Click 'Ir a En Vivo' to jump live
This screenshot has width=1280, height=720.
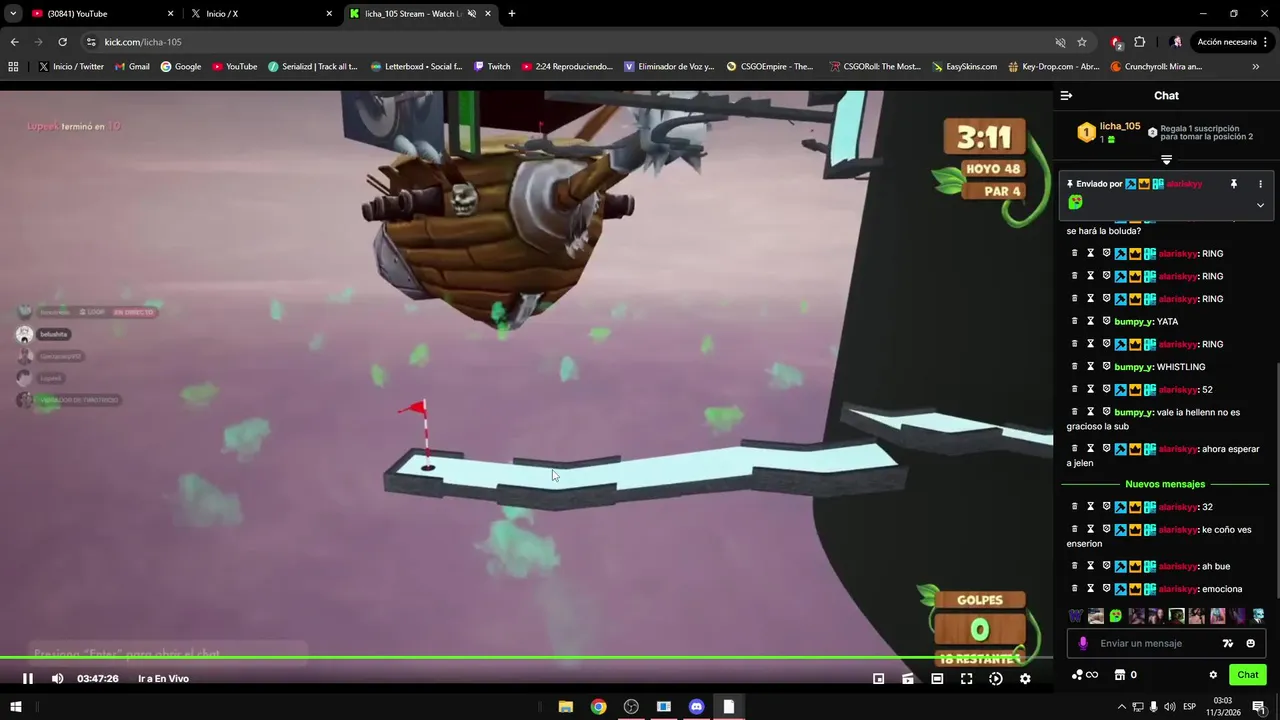click(x=163, y=678)
